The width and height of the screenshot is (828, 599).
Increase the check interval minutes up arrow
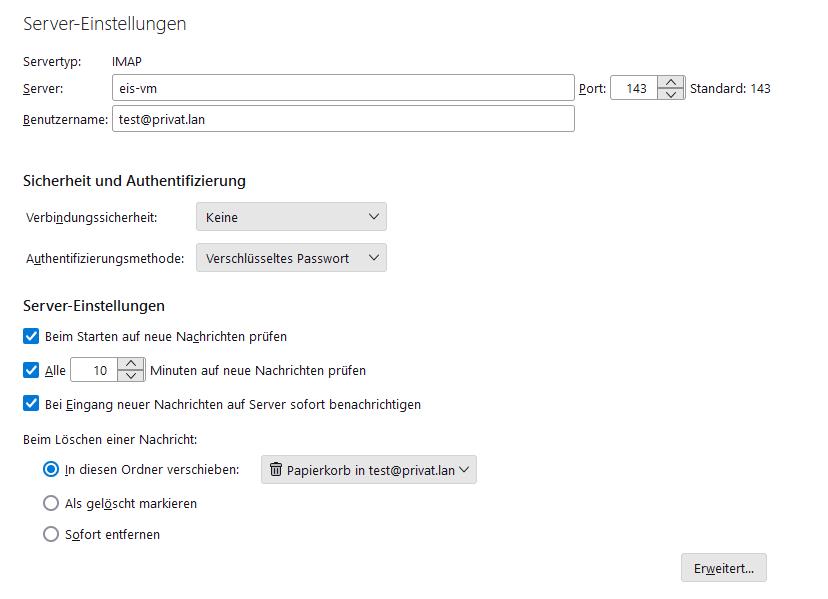[x=131, y=364]
